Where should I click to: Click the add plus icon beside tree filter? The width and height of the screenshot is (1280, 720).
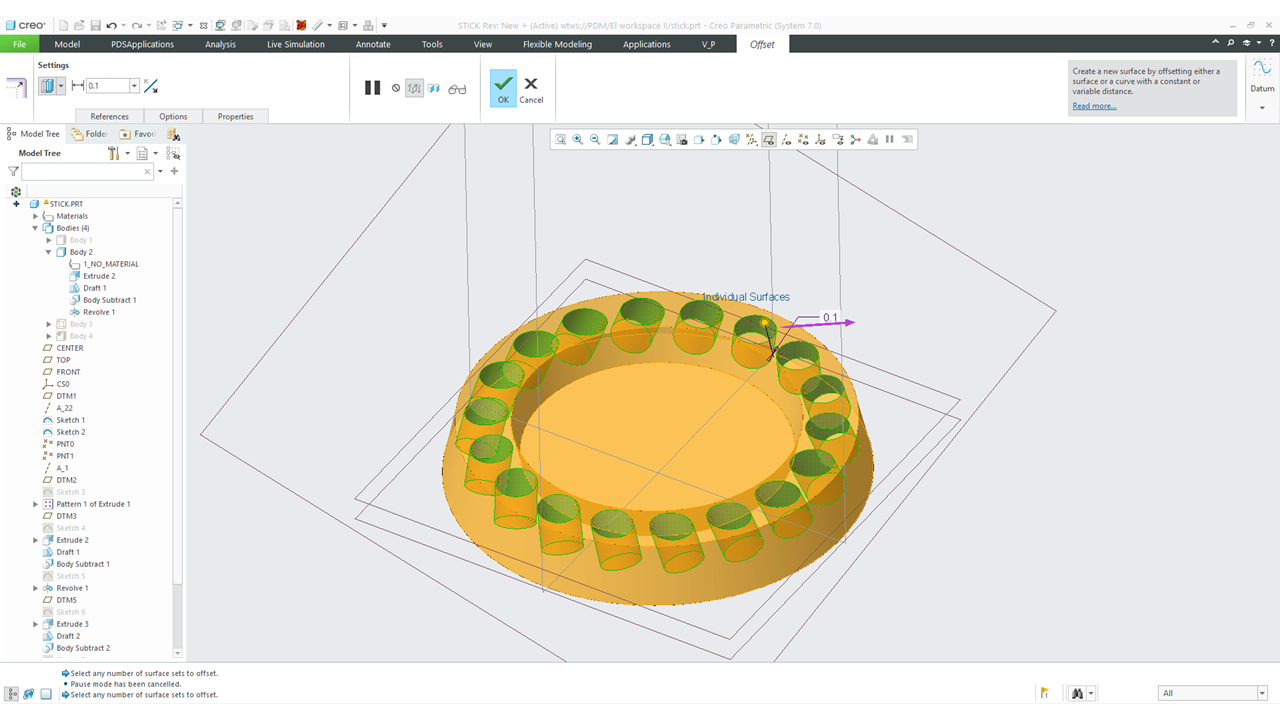pyautogui.click(x=174, y=171)
